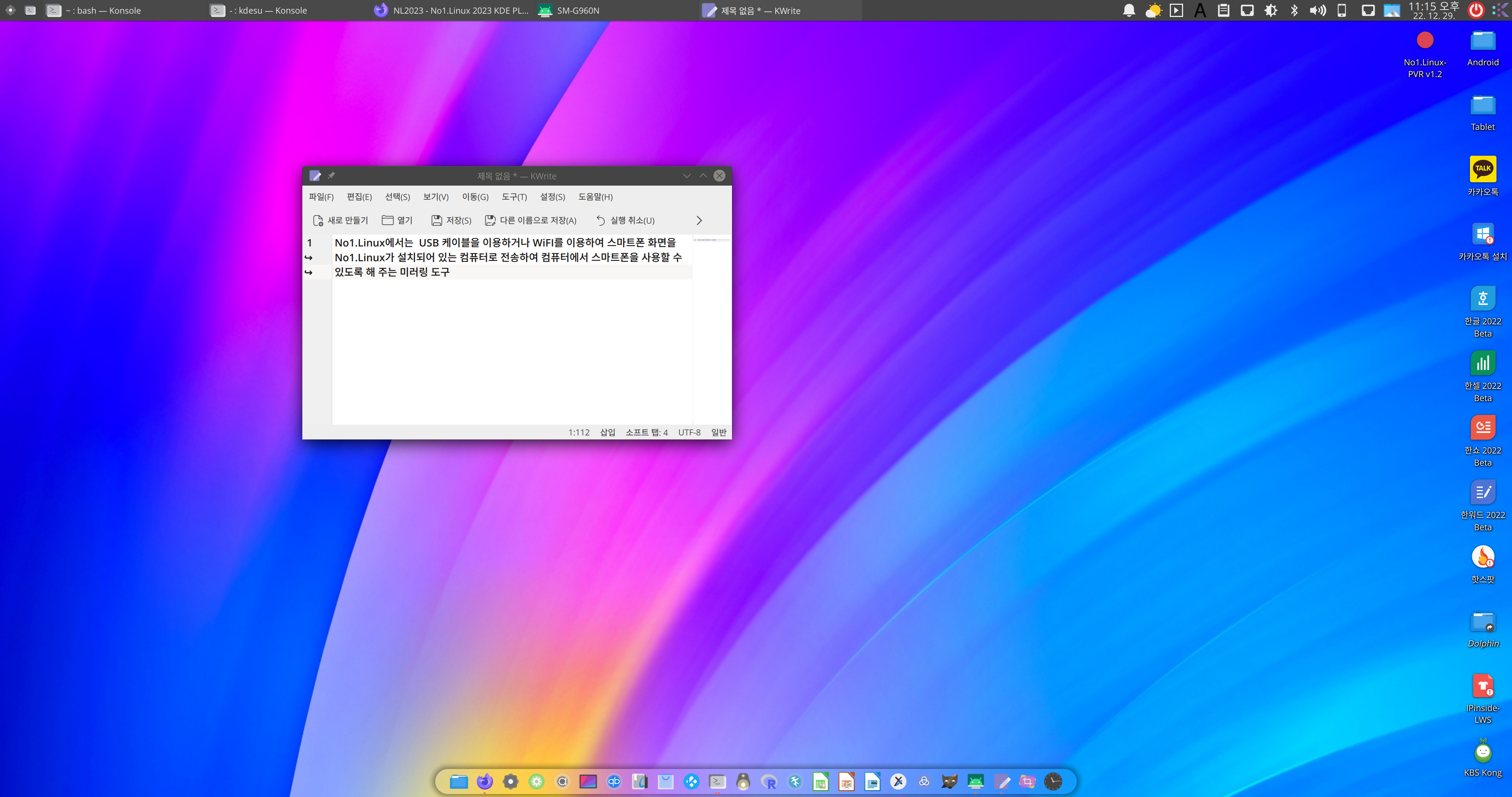Open display brightness tray icon
The width and height of the screenshot is (1512, 797).
tap(1271, 11)
